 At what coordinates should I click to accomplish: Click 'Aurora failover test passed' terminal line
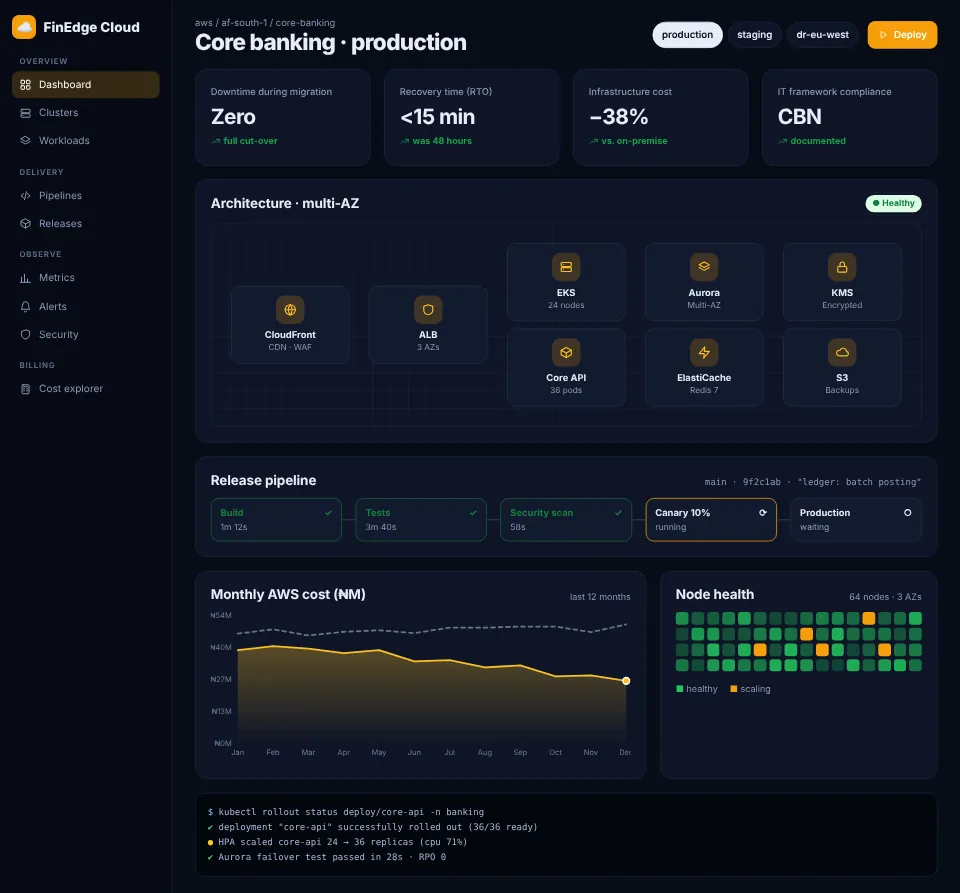click(x=328, y=857)
